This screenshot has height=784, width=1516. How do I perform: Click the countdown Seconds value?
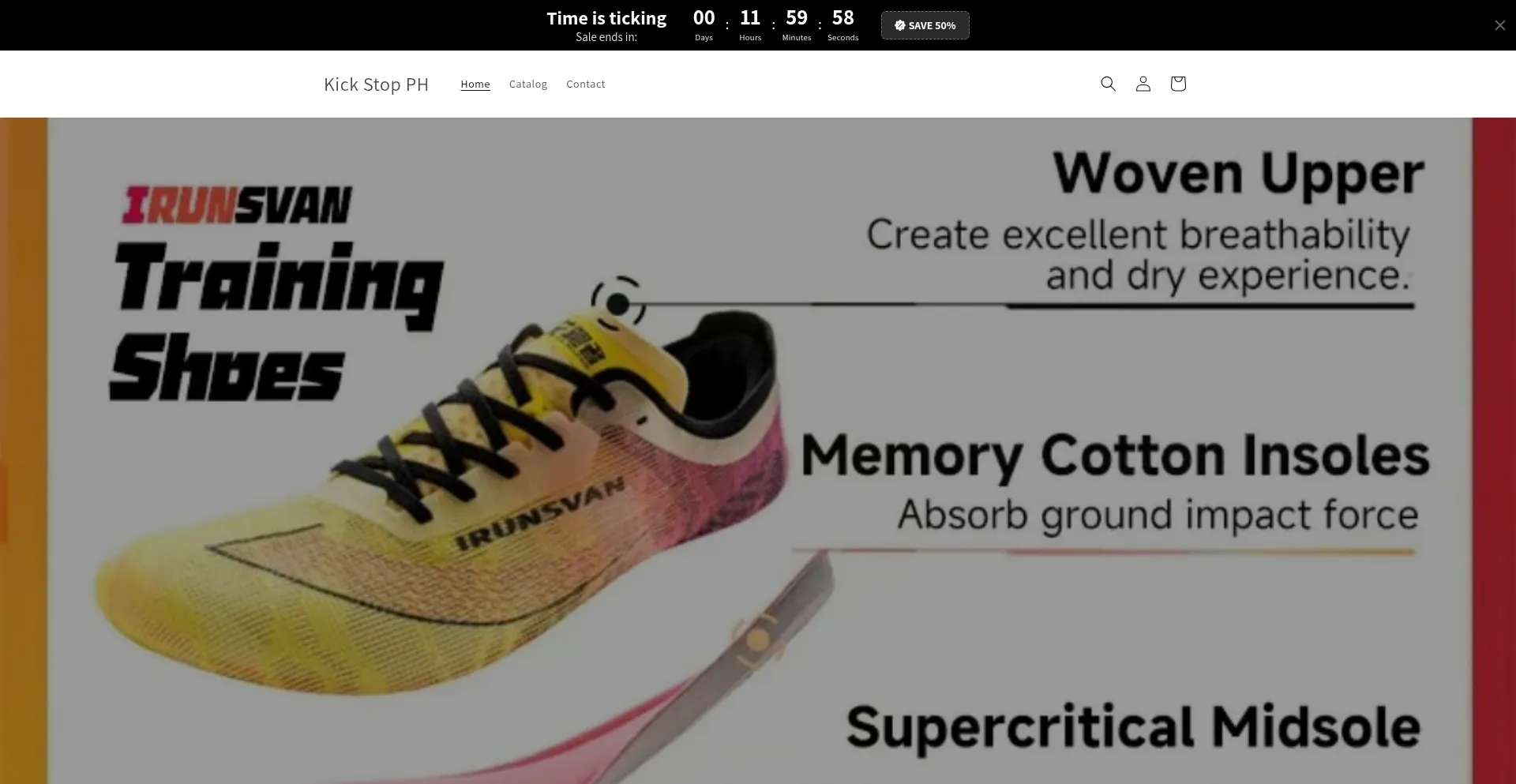coord(842,17)
